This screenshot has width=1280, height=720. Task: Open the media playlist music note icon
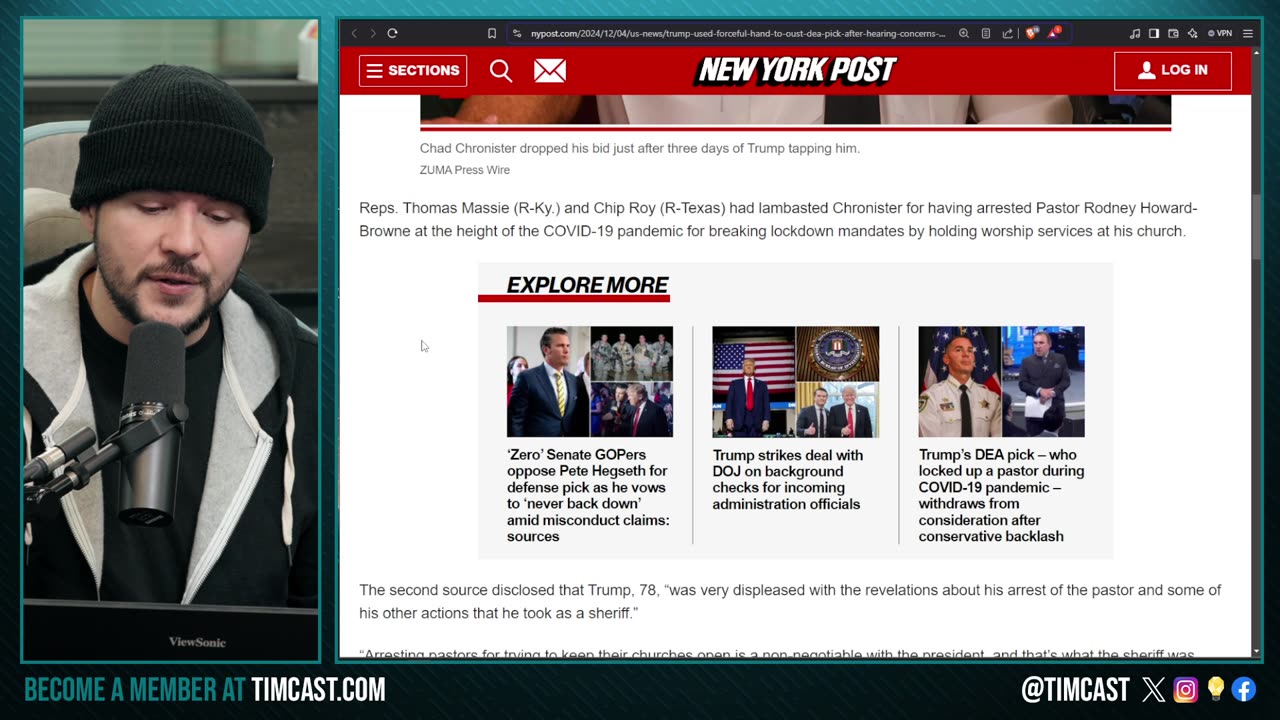click(1134, 33)
